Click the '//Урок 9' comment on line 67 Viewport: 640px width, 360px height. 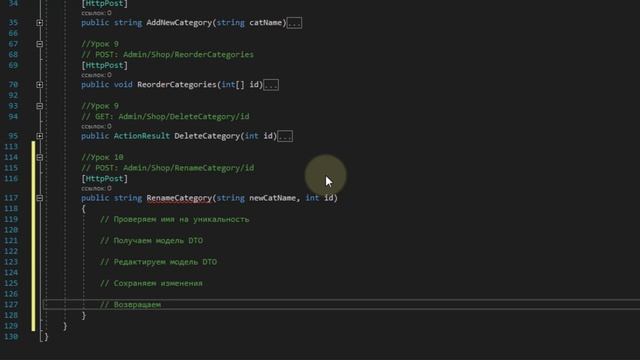[100, 44]
